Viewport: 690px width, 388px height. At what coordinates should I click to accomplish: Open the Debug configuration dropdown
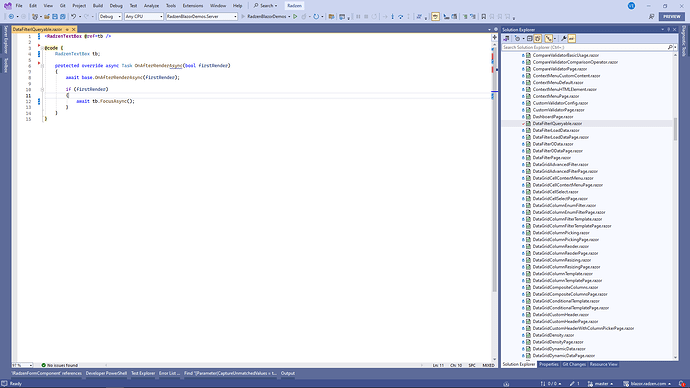[110, 16]
